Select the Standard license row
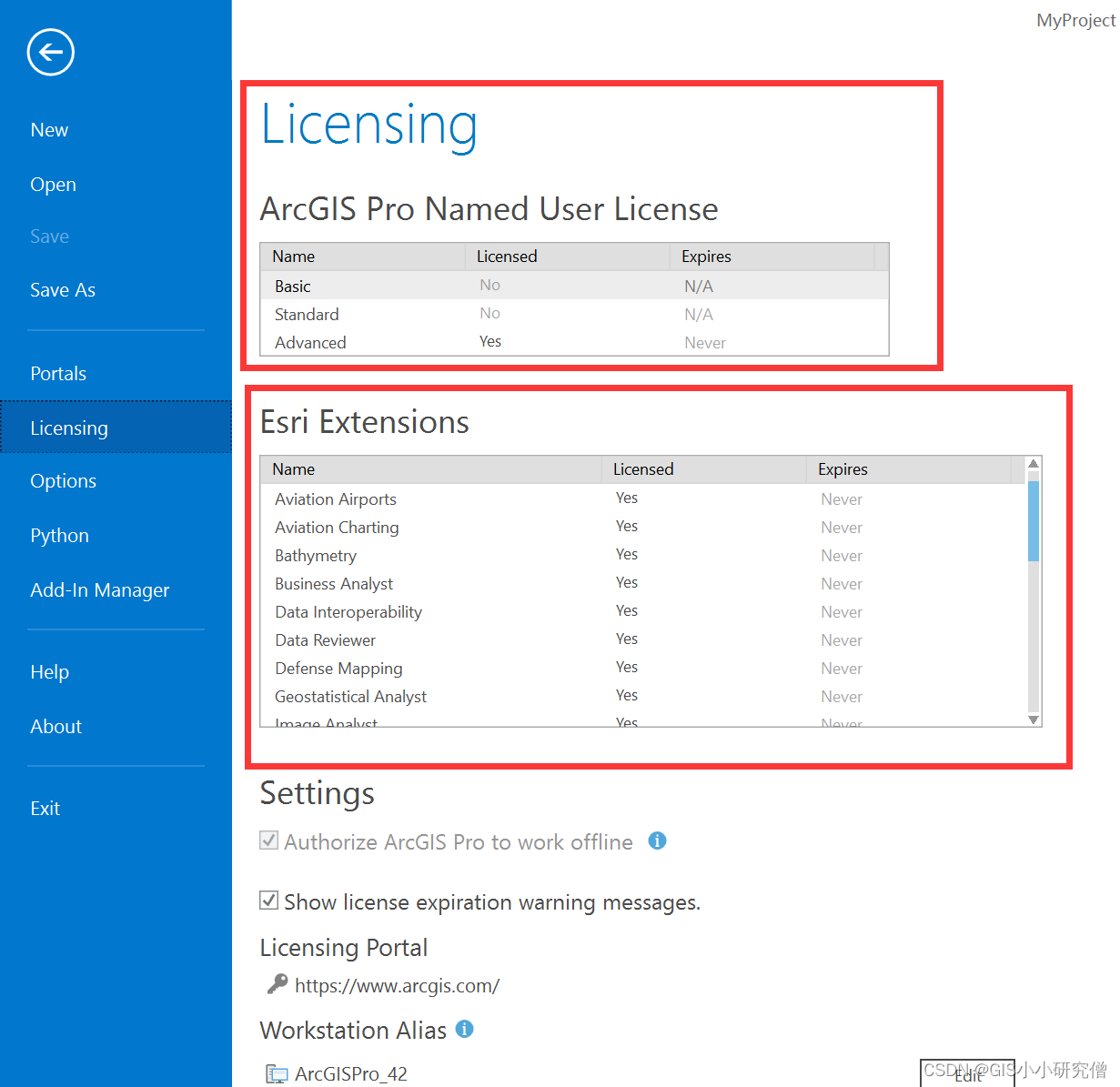1120x1087 pixels. click(x=574, y=314)
